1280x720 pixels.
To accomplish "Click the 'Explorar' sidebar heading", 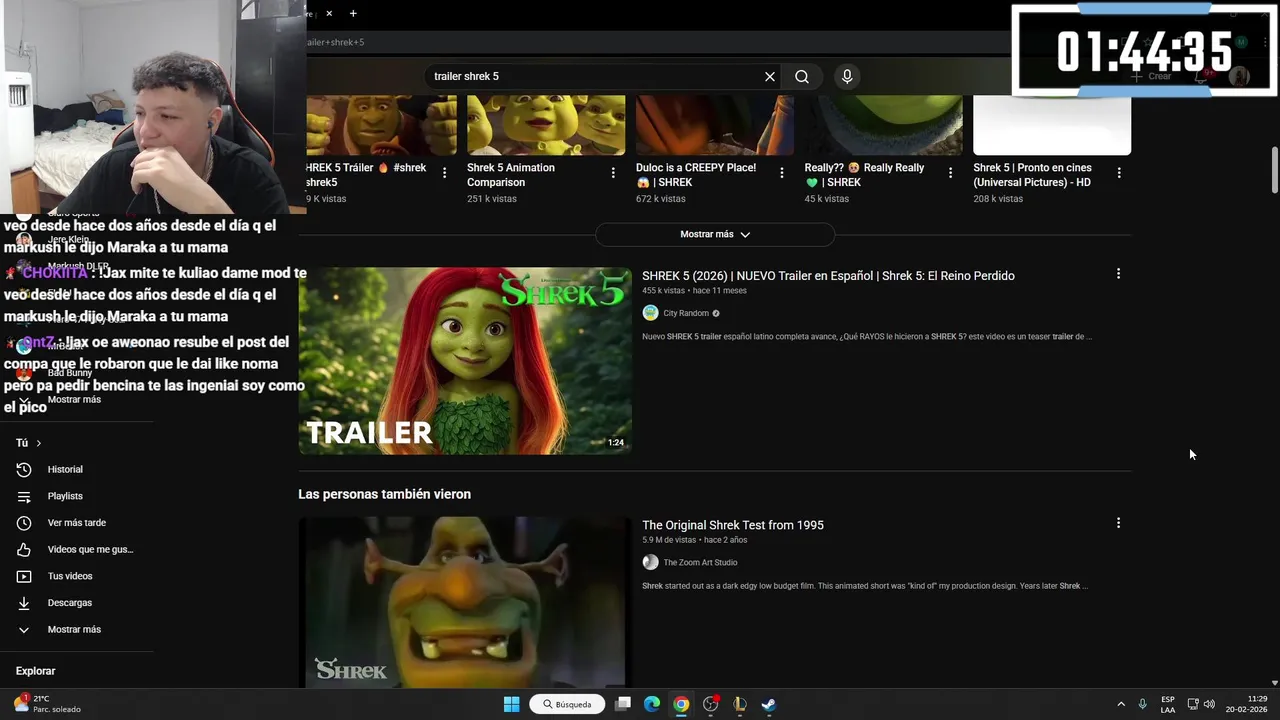I will (35, 671).
